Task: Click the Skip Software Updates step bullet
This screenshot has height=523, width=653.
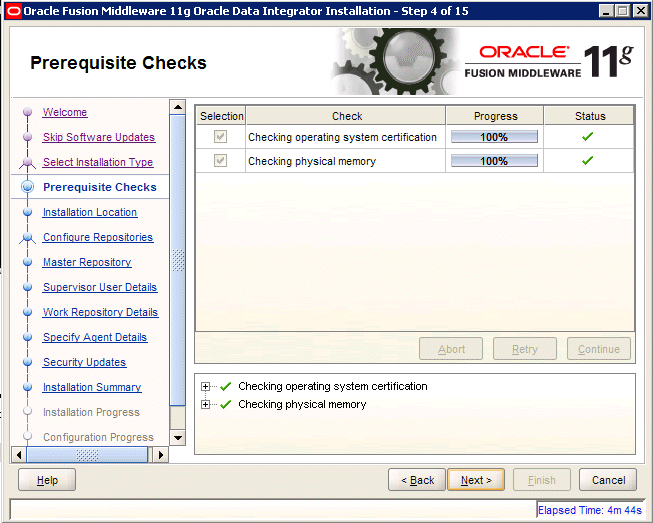Action: 27,137
